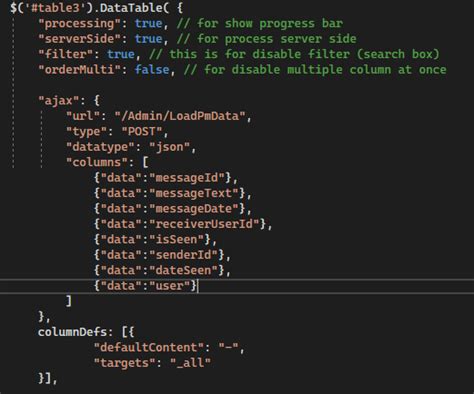This screenshot has width=474, height=394.
Task: Click the comment about multiple column at once
Action: tap(315, 69)
